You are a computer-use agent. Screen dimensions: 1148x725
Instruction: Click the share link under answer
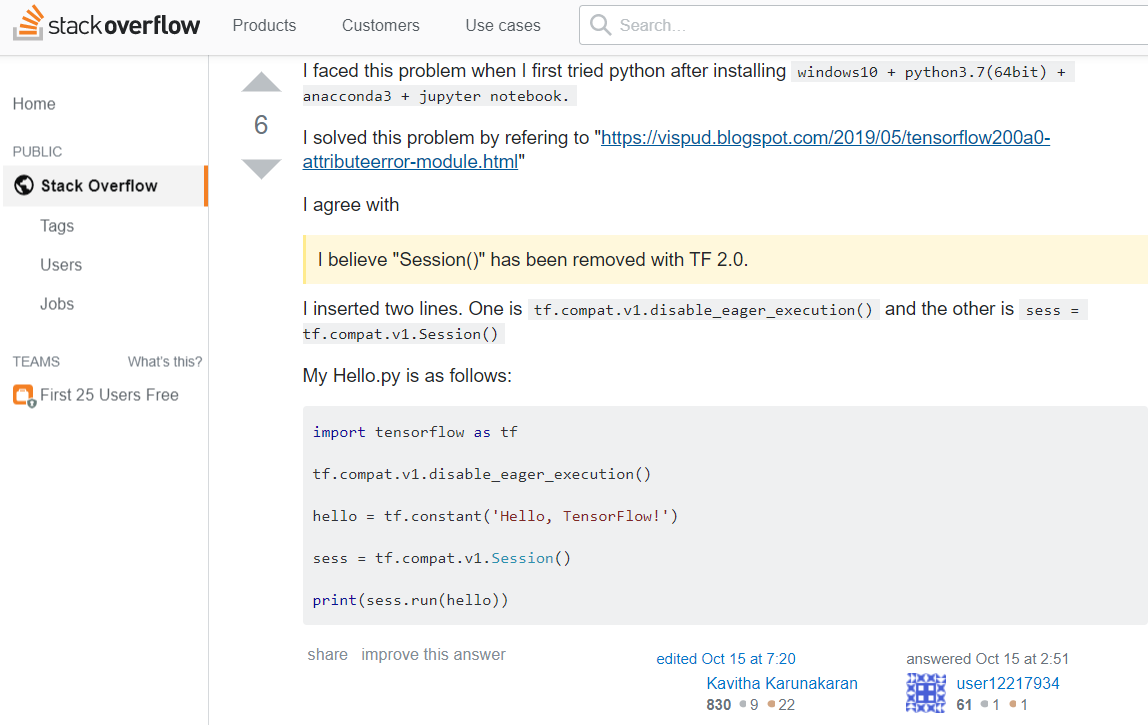[327, 655]
